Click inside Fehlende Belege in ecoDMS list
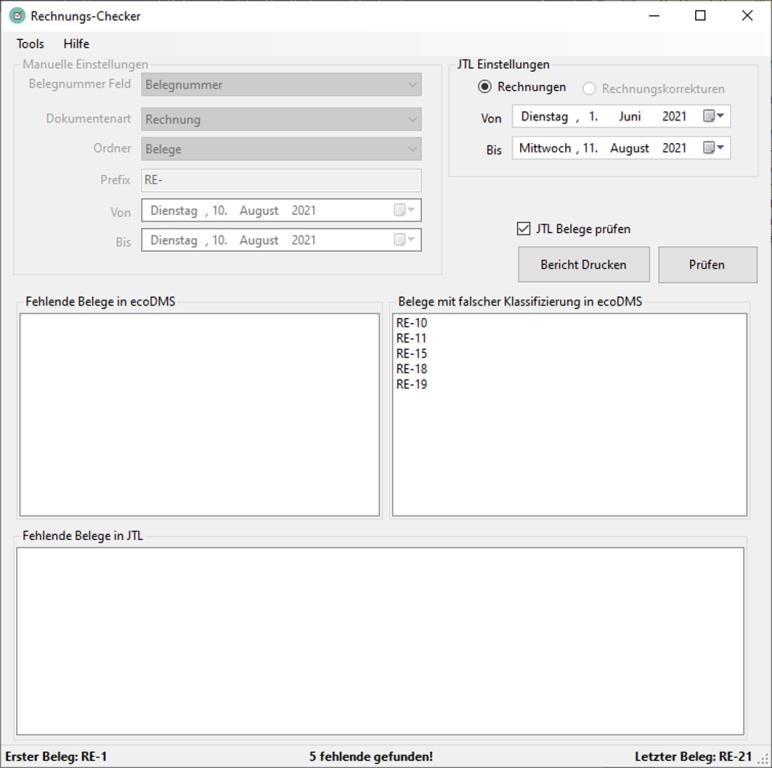772x768 pixels. pyautogui.click(x=199, y=415)
